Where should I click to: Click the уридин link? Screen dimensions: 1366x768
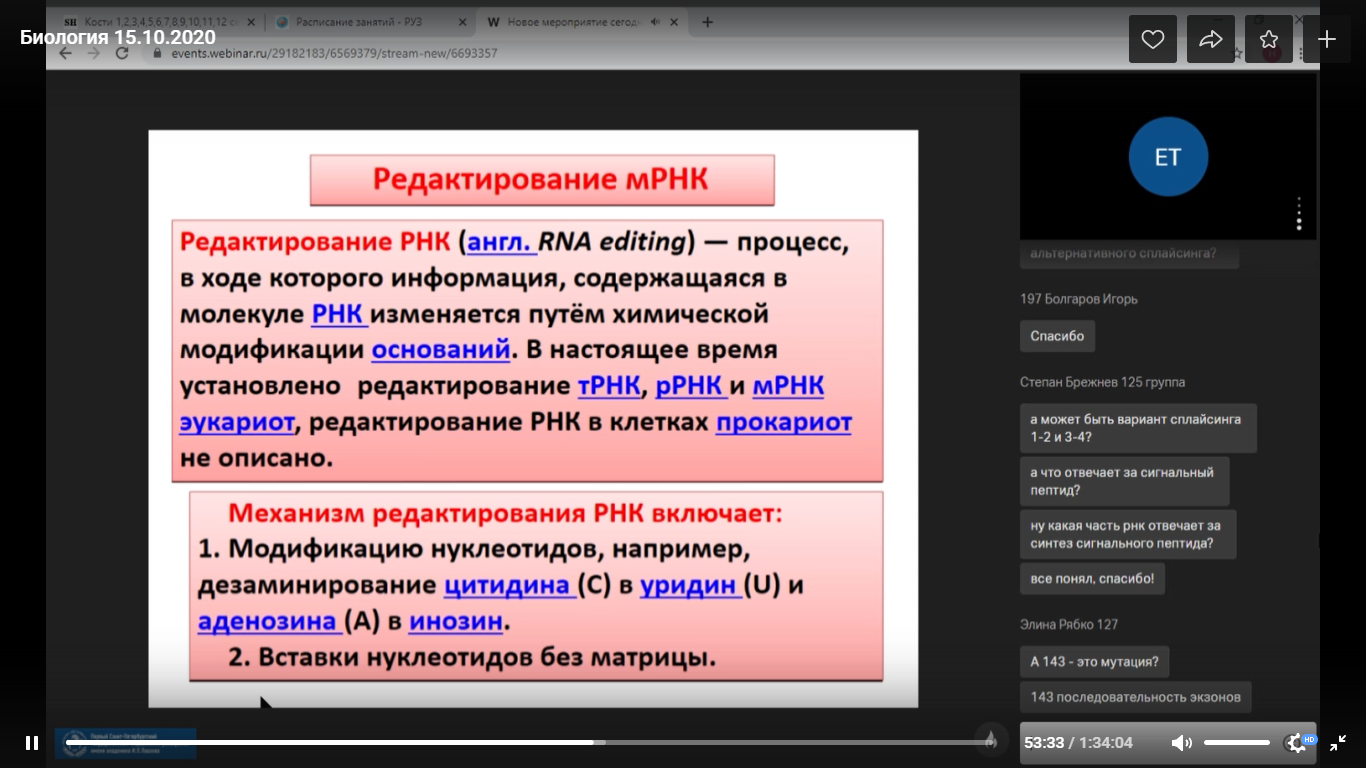[x=691, y=586]
